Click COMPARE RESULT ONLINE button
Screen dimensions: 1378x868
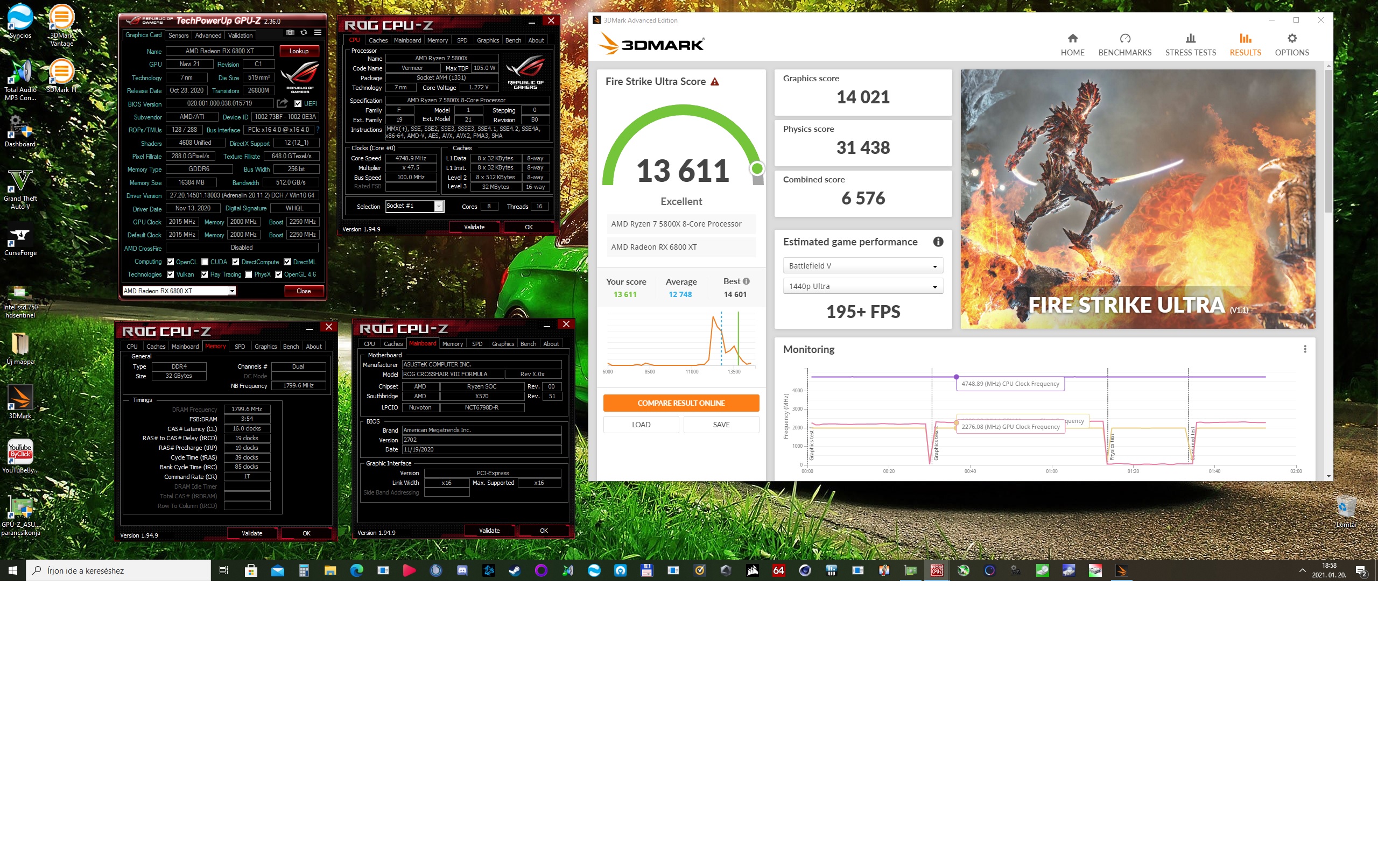(681, 403)
